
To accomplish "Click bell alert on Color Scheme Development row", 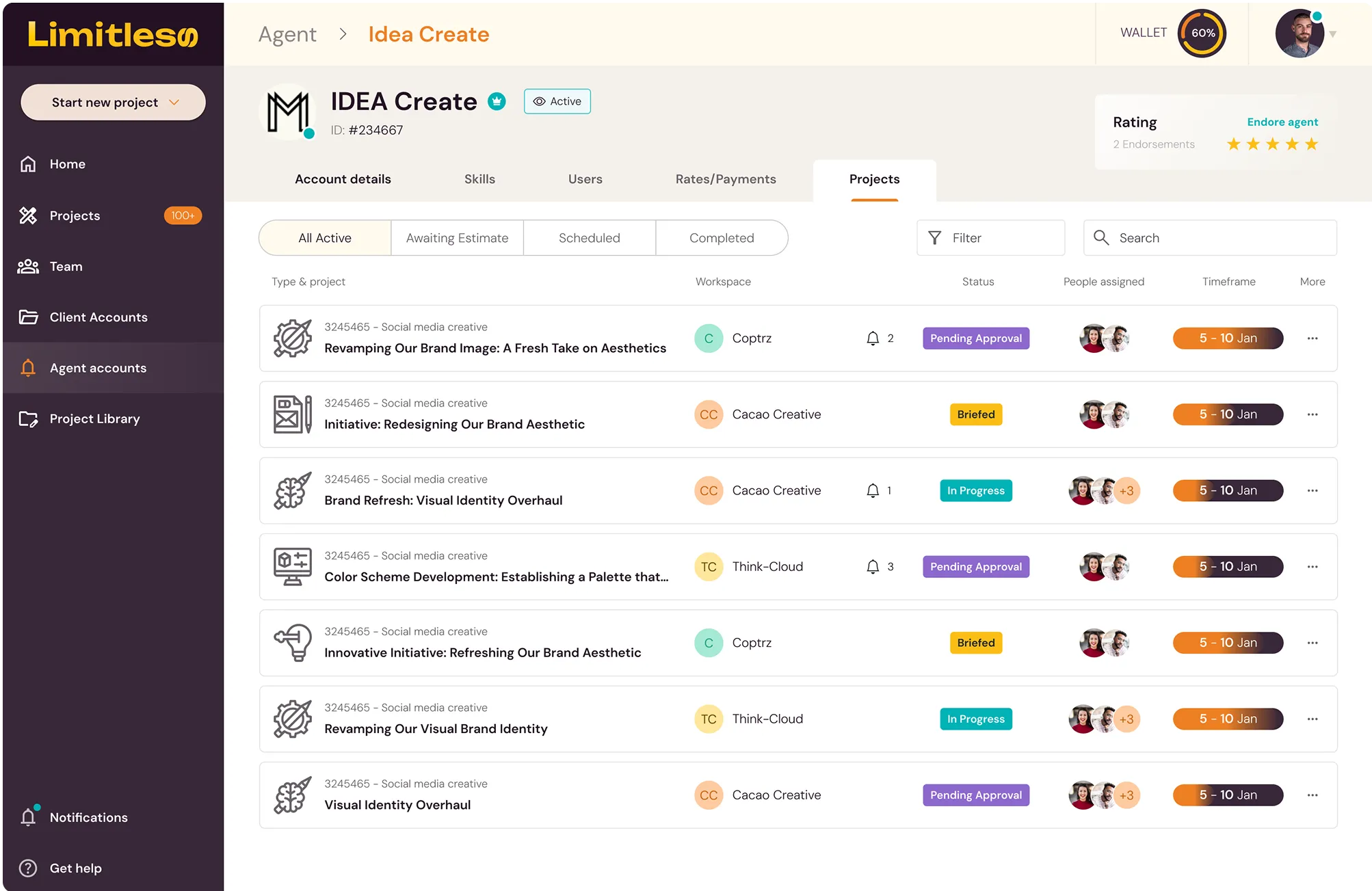I will pyautogui.click(x=873, y=567).
